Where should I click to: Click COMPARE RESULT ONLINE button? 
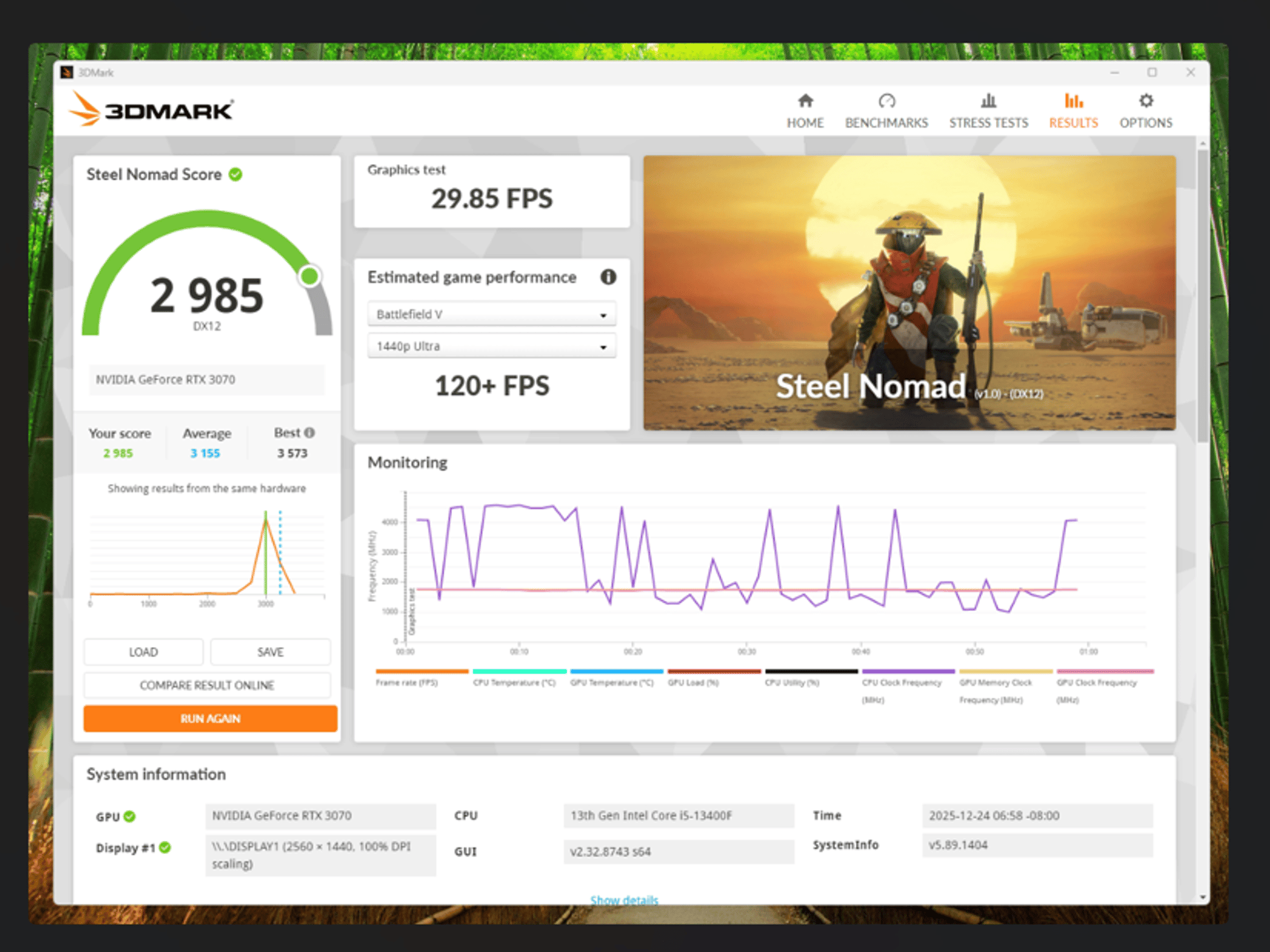click(207, 685)
